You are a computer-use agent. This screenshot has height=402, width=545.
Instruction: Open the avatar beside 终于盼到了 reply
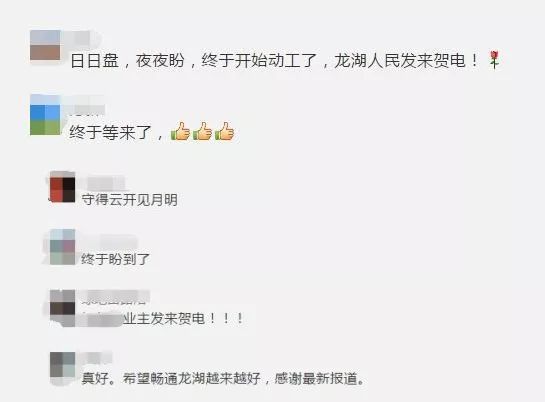(x=62, y=247)
